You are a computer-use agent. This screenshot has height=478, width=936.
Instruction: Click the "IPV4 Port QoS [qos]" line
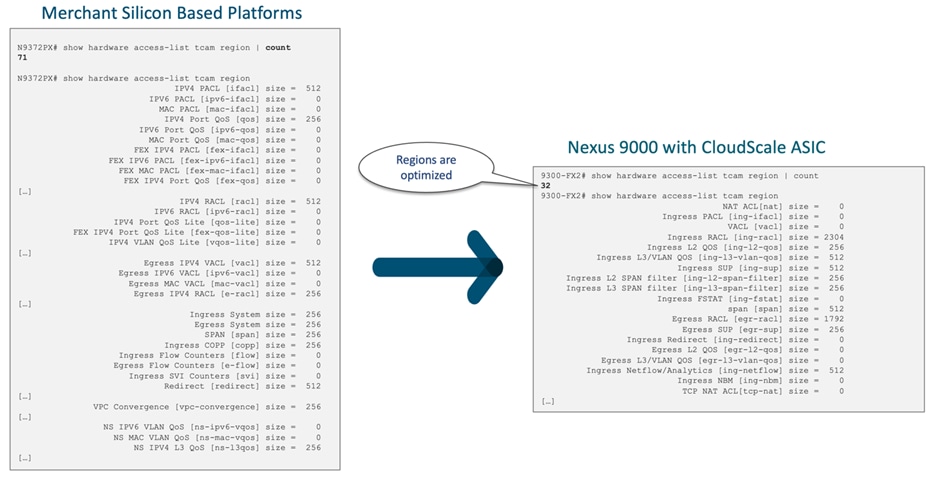pyautogui.click(x=243, y=119)
